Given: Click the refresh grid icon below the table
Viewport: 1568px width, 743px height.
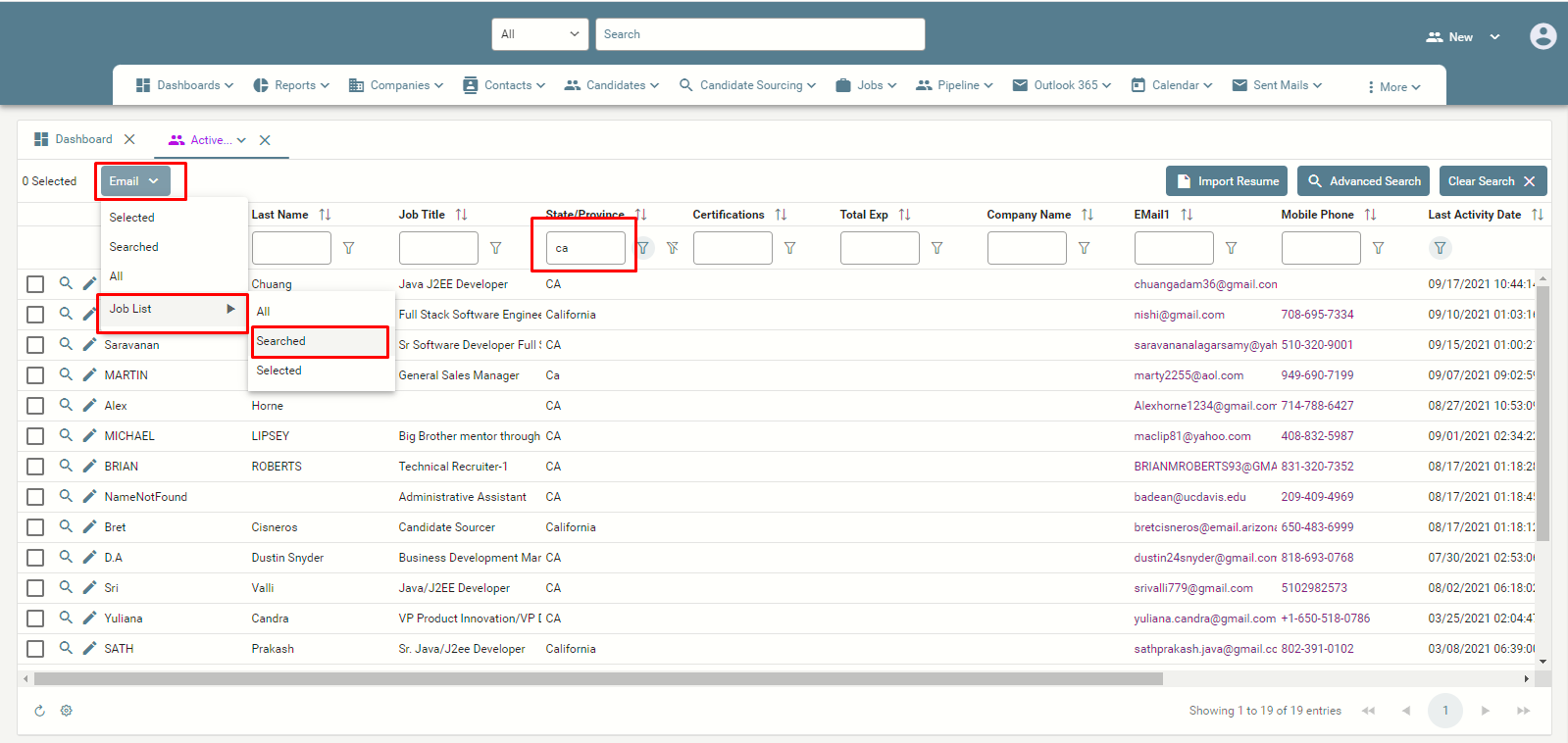Looking at the screenshot, I should pyautogui.click(x=39, y=711).
